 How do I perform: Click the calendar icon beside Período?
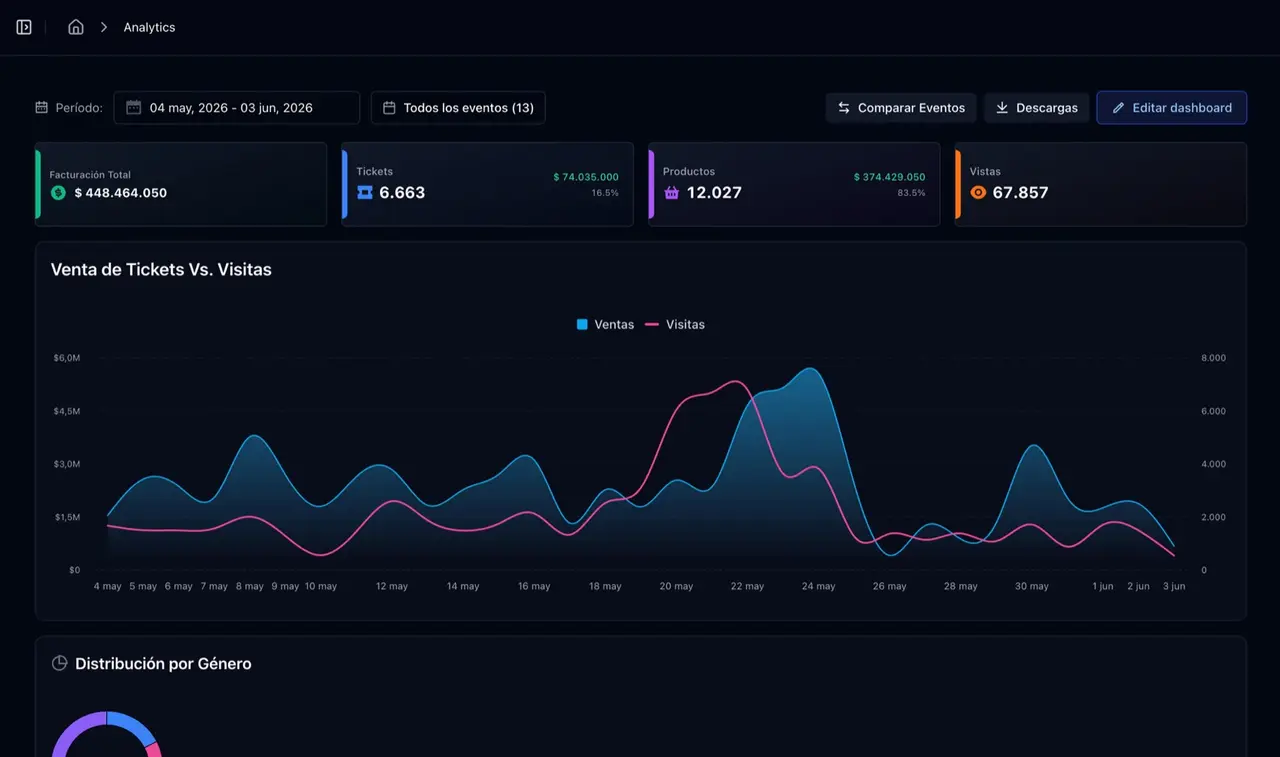(42, 108)
